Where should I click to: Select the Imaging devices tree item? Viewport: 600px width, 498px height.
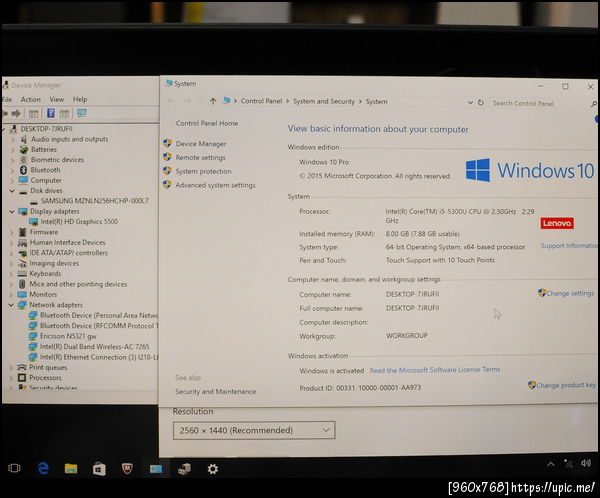coord(54,263)
